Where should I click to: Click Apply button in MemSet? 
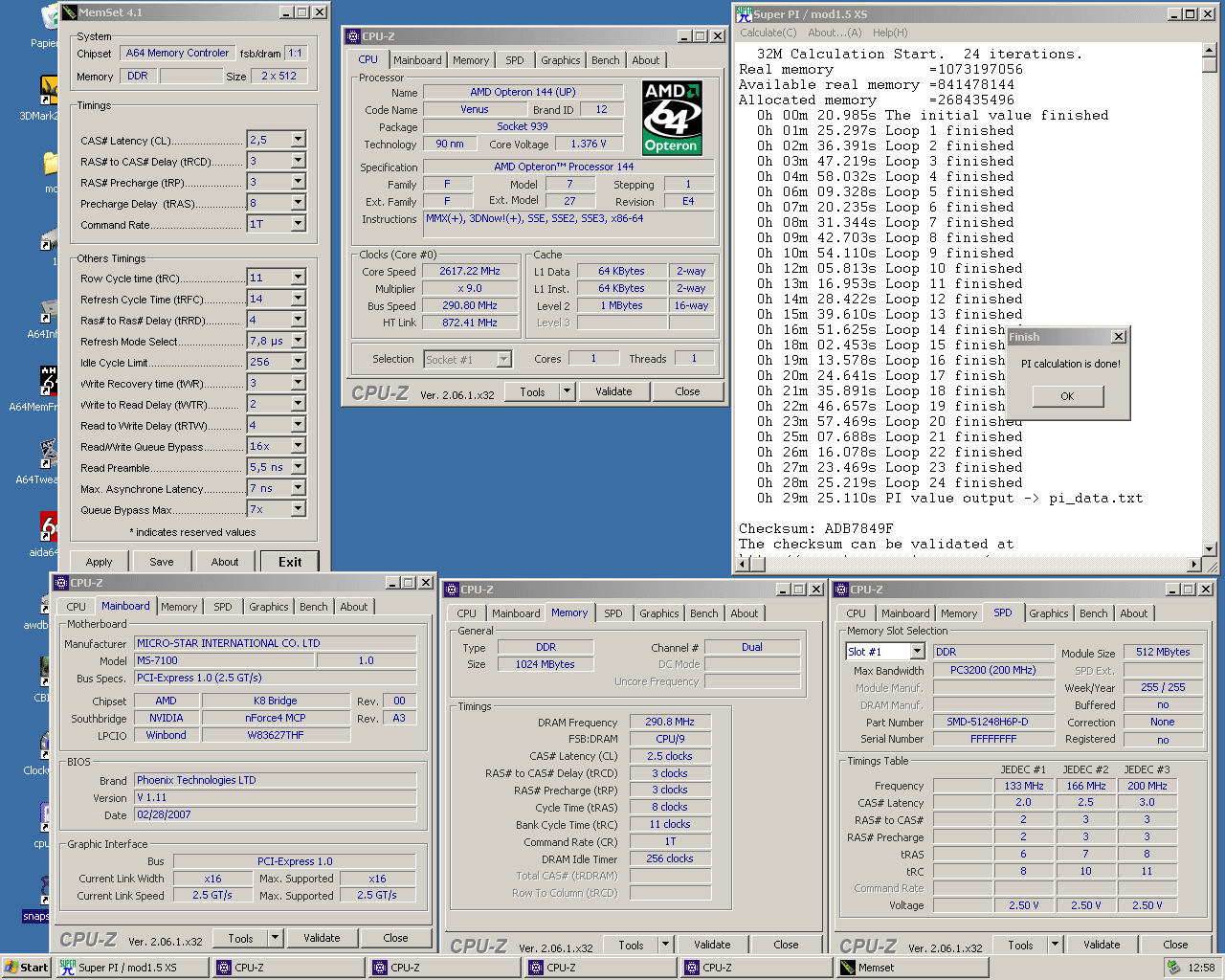100,562
